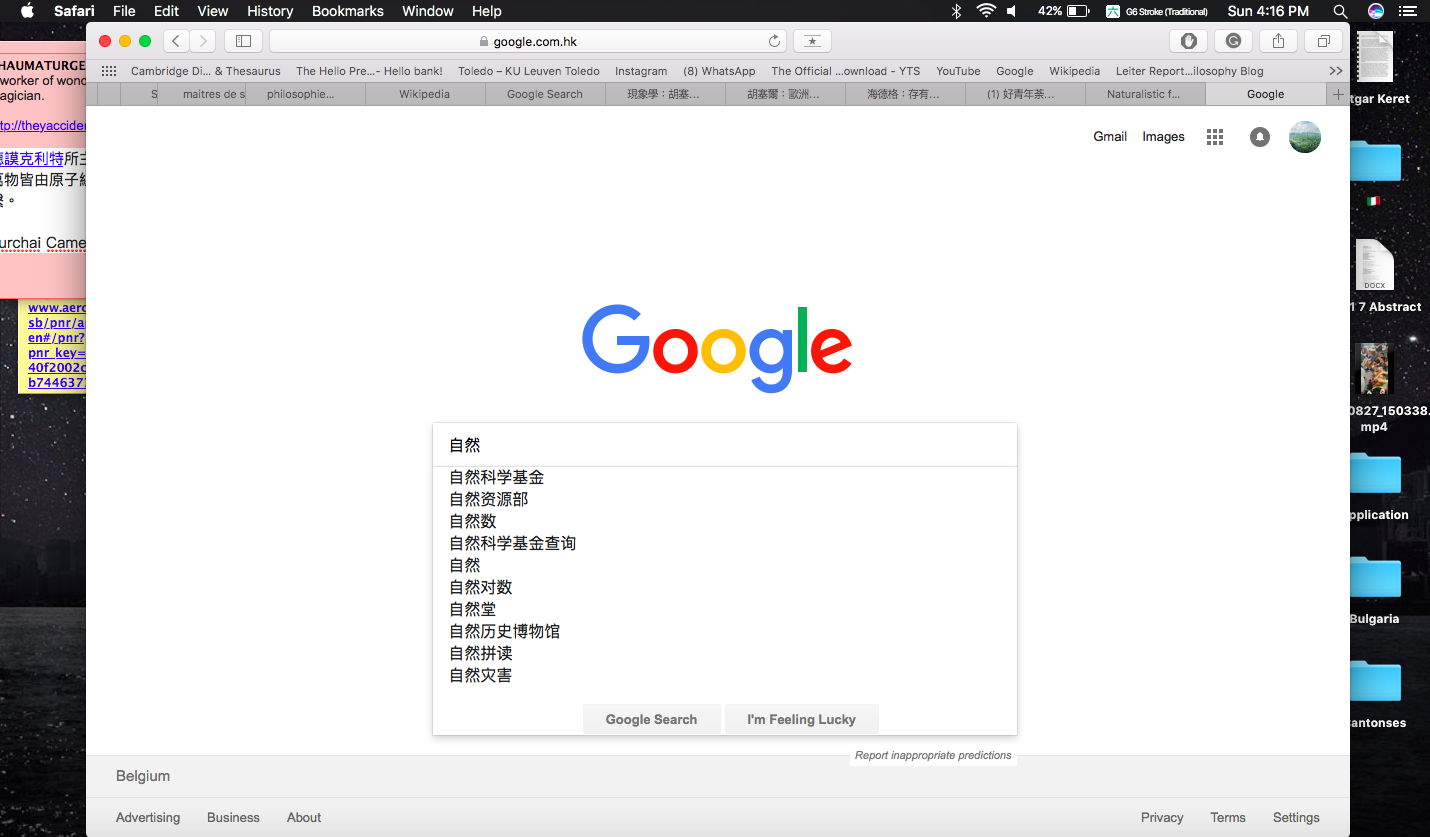Open Bluetooth status in menu bar
Image resolution: width=1430 pixels, height=837 pixels.
(956, 11)
